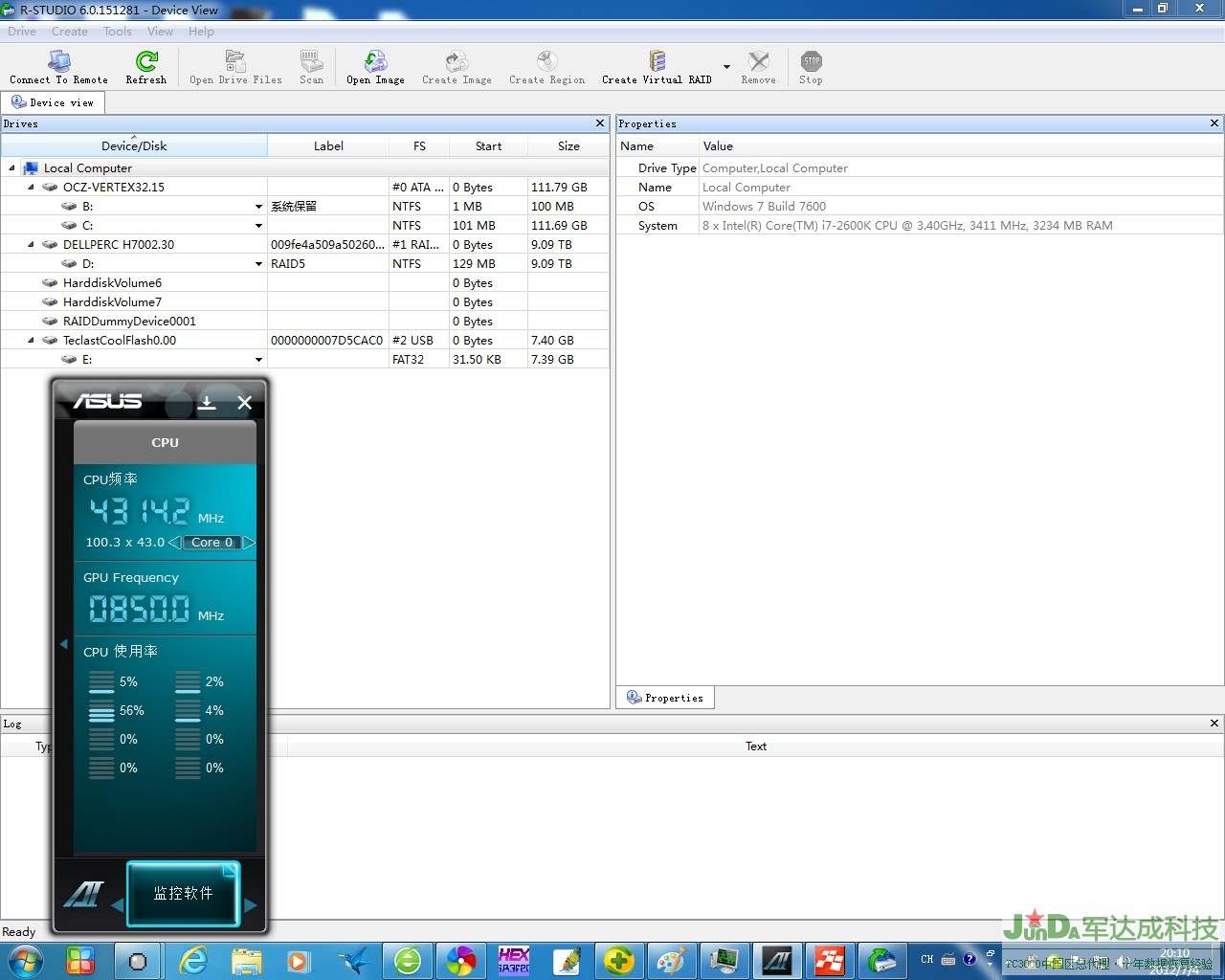Switch to the Device view tab

click(x=53, y=102)
